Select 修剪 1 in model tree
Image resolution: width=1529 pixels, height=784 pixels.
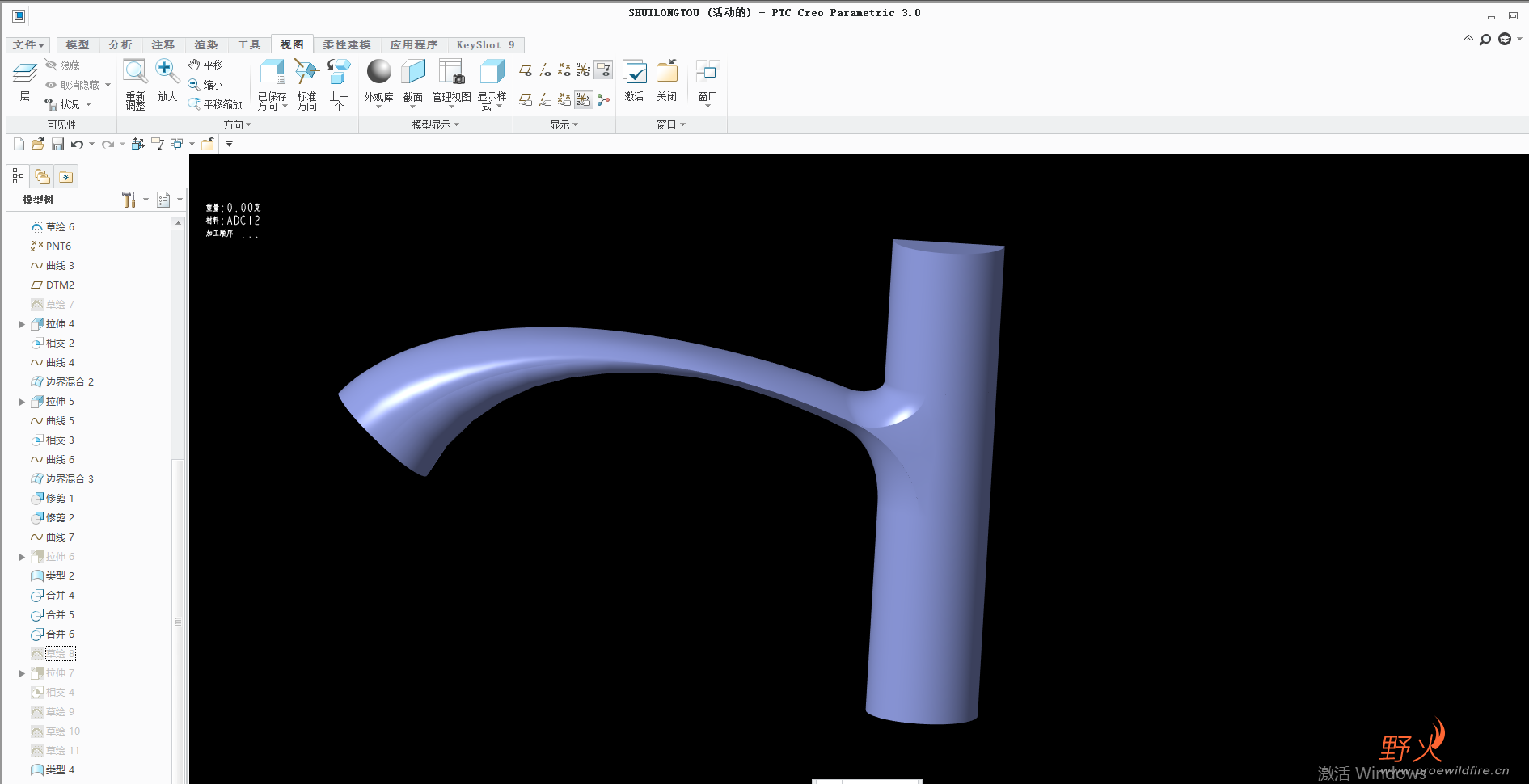53,499
